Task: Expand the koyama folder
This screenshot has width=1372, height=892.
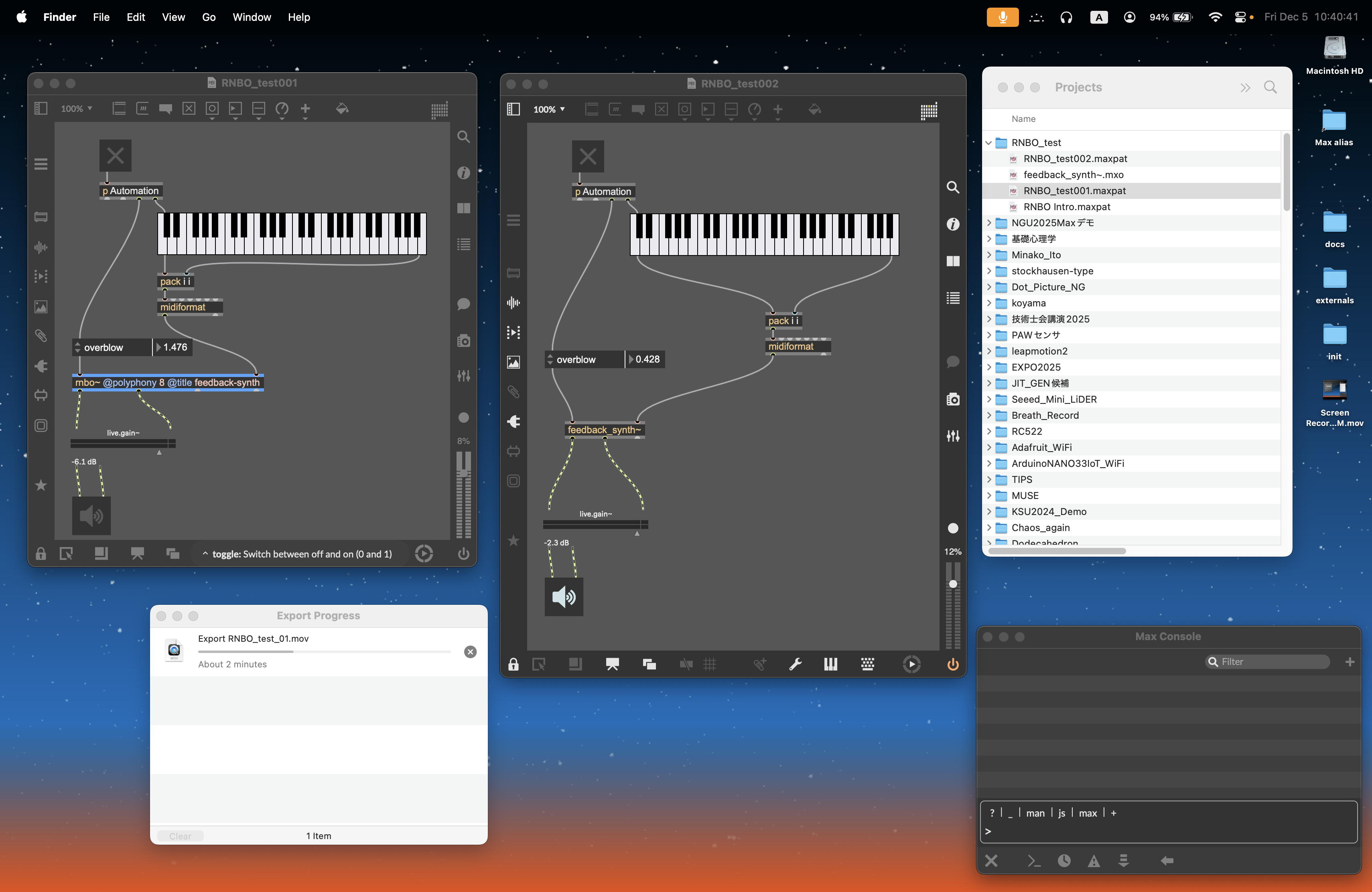Action: [x=988, y=303]
